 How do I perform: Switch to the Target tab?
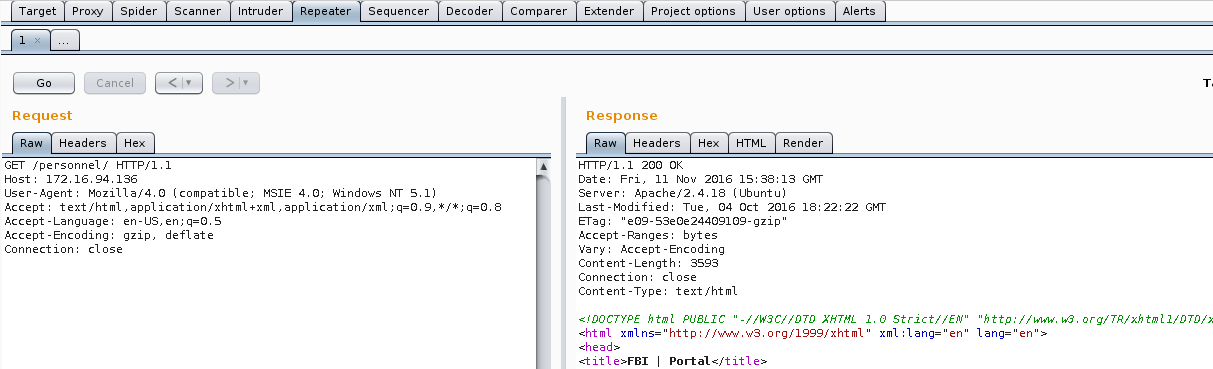(x=38, y=12)
